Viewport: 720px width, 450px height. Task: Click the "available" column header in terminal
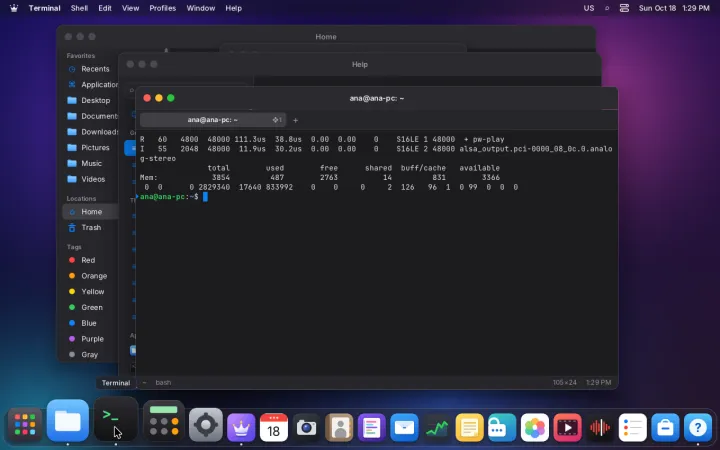coord(479,168)
